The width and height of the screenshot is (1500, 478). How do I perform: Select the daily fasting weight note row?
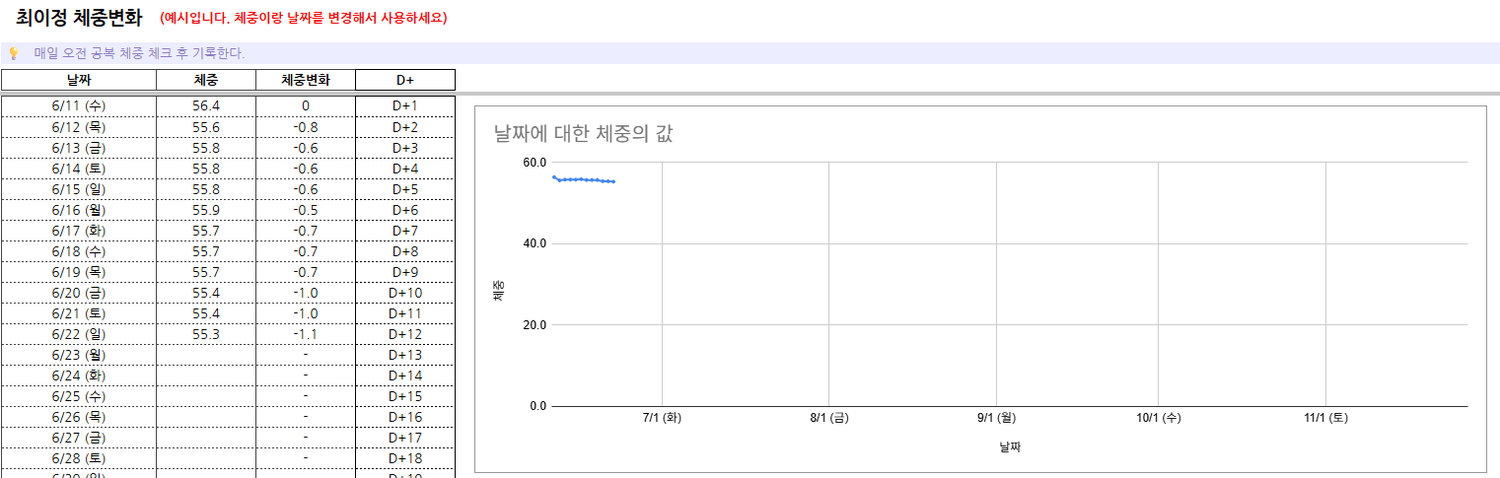point(139,53)
